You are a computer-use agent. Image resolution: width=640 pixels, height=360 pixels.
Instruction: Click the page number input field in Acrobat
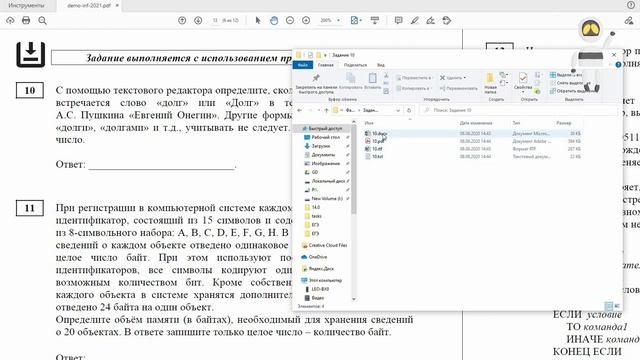click(x=215, y=20)
